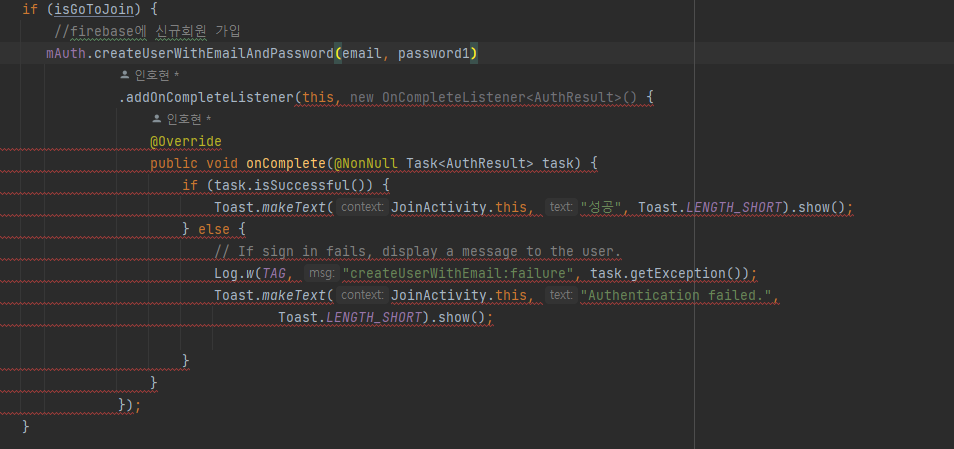Click the password1 argument
This screenshot has height=449, width=954.
click(434, 54)
